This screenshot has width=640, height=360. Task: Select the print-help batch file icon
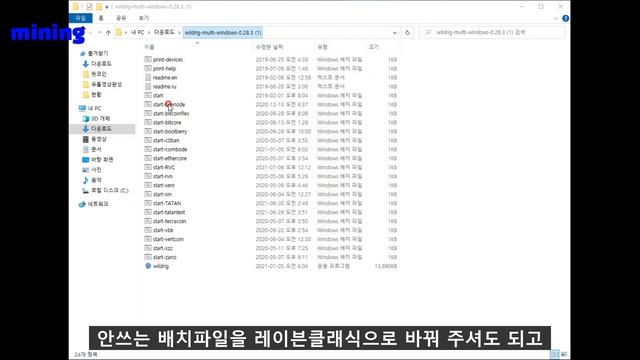[148, 68]
